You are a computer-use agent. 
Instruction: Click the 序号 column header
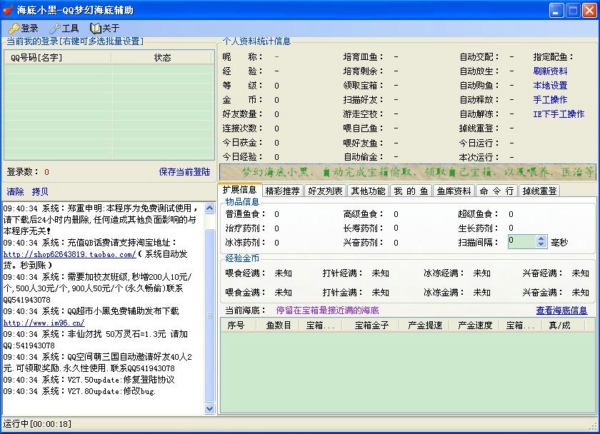pyautogui.click(x=236, y=325)
